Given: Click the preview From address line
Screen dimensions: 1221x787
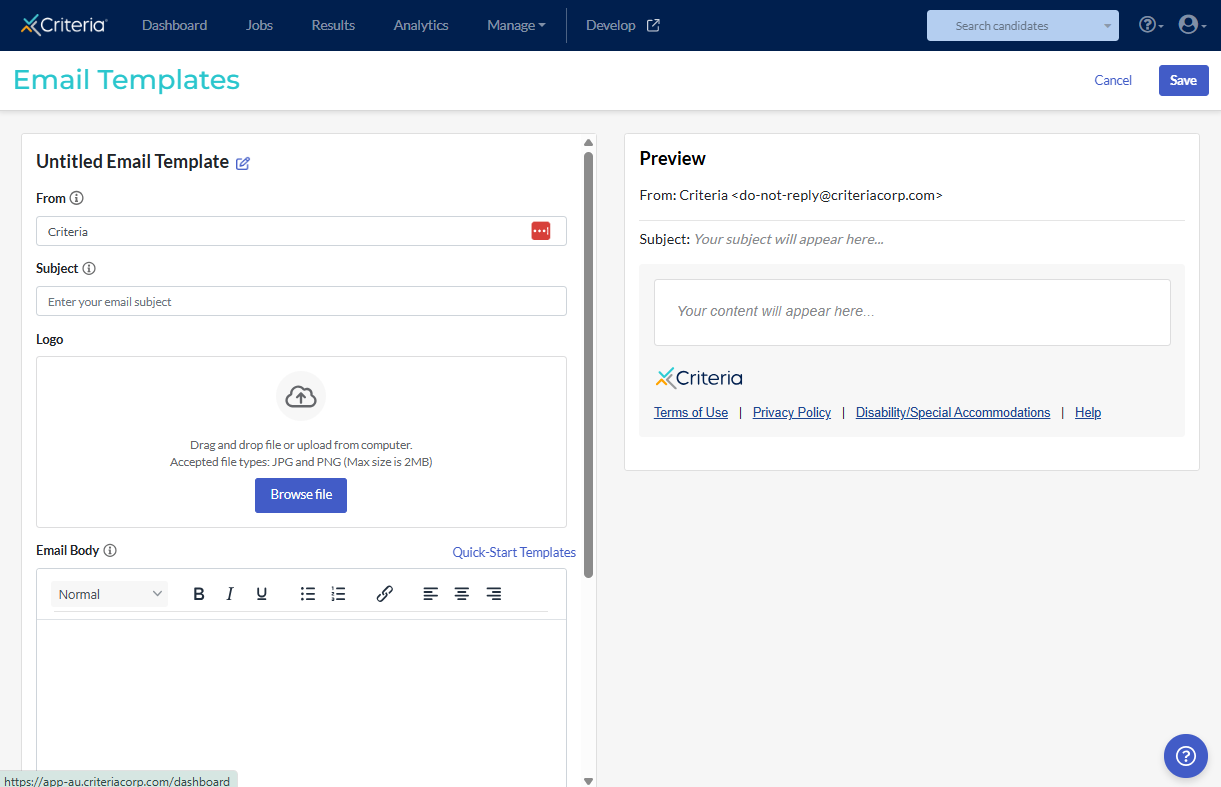Looking at the screenshot, I should click(x=791, y=195).
